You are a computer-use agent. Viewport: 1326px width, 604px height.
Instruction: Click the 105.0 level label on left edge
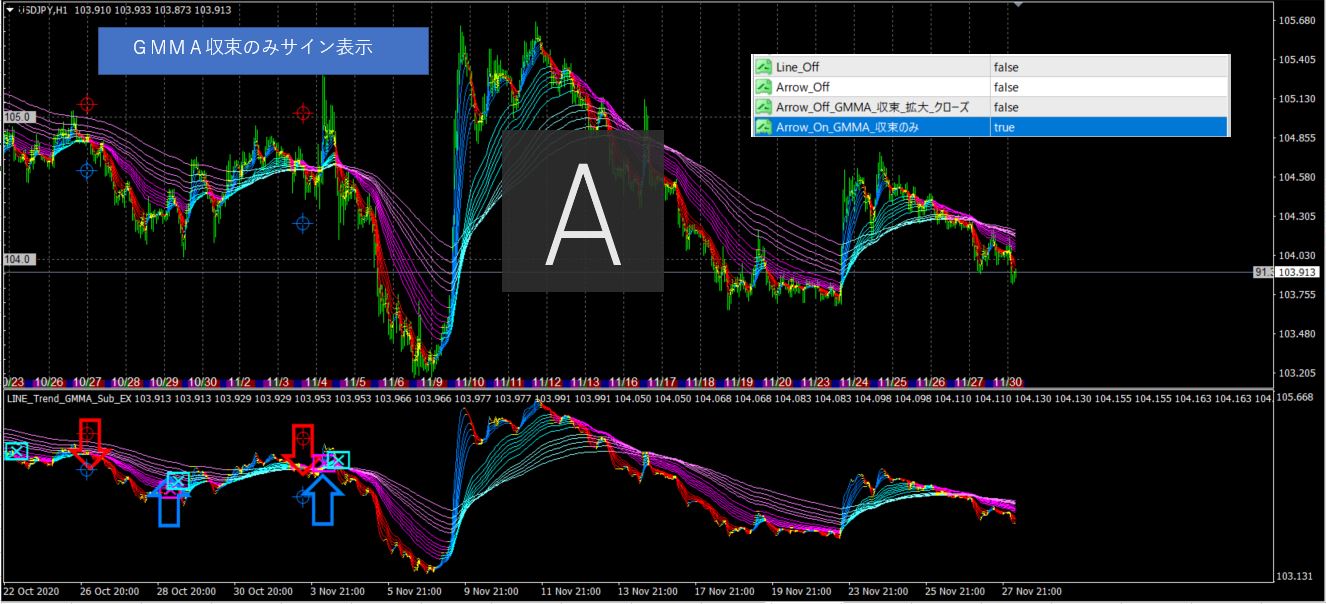point(19,117)
